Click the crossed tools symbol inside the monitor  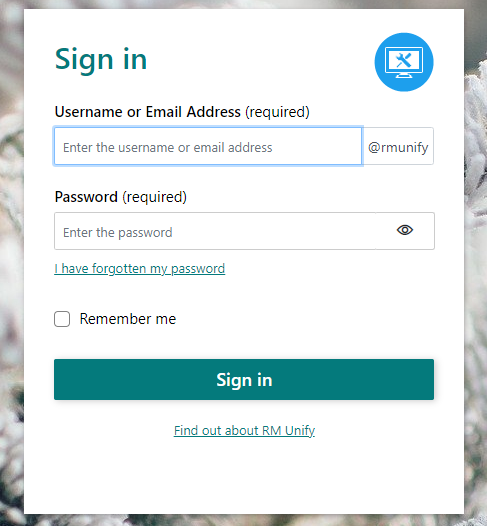[403, 61]
